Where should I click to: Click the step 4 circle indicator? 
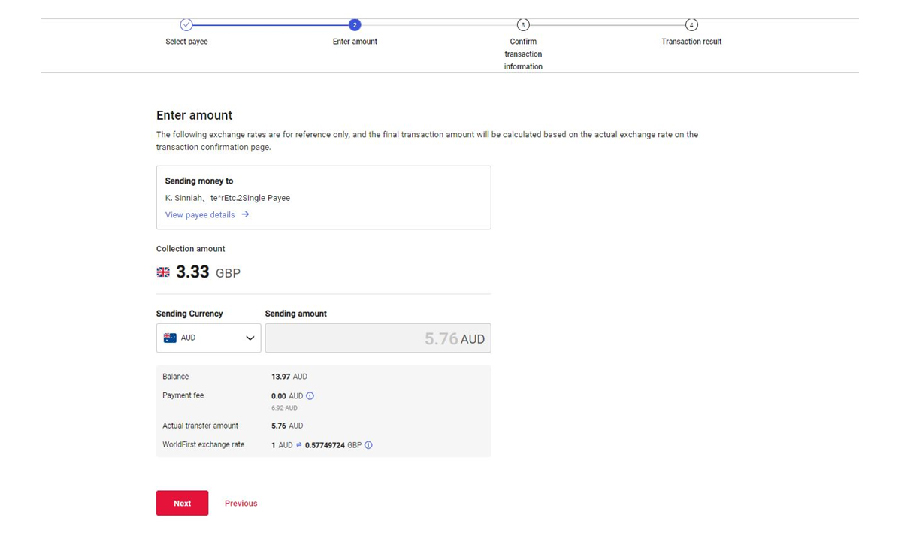[x=691, y=25]
